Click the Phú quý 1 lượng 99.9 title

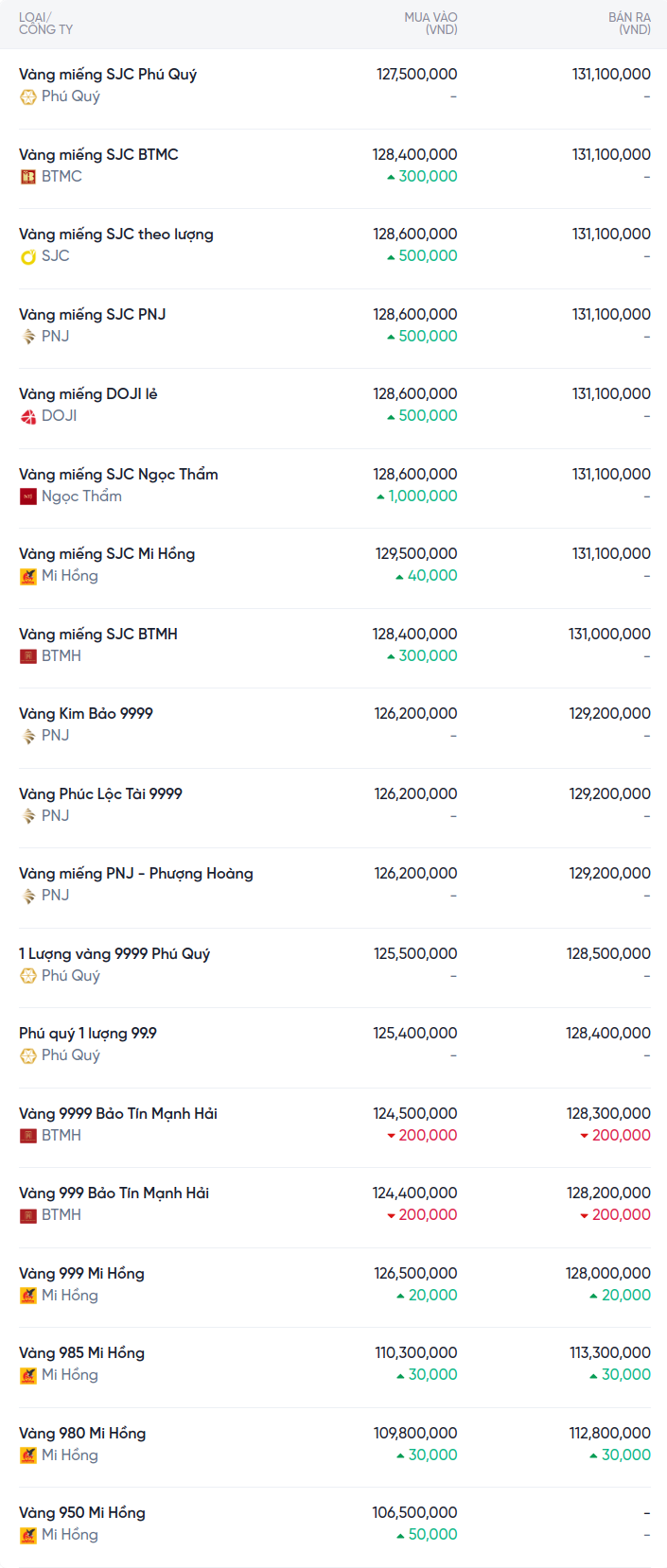(88, 1033)
